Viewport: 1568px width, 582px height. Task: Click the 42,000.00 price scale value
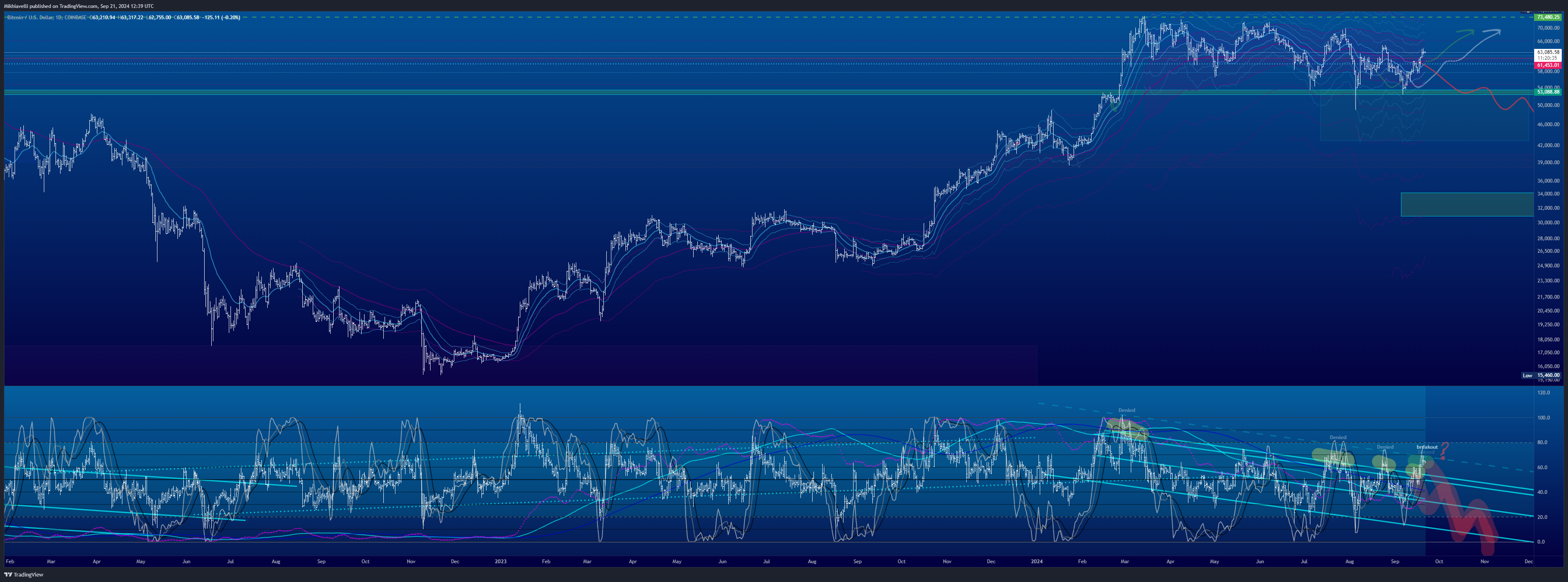(1548, 145)
